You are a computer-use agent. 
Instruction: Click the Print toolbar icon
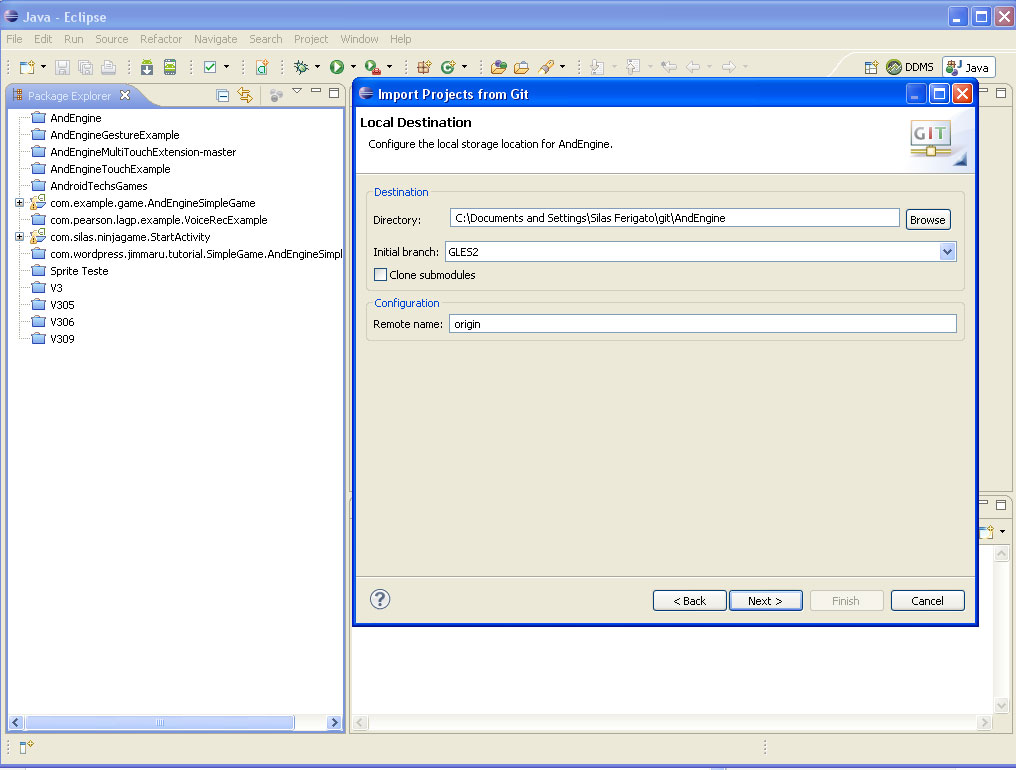(x=109, y=67)
